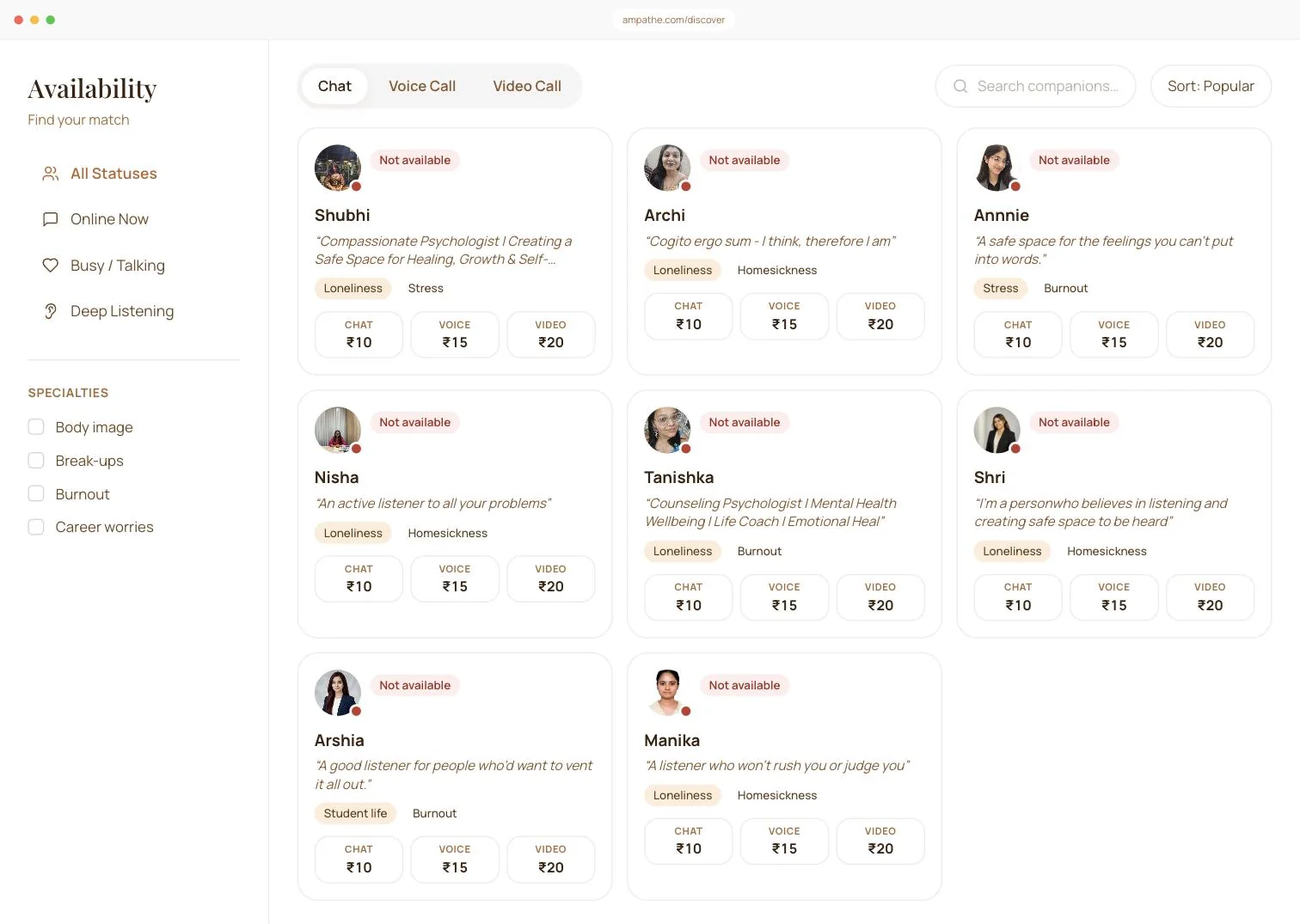This screenshot has width=1300, height=924.
Task: Click the All Statuses people icon
Action: (51, 174)
